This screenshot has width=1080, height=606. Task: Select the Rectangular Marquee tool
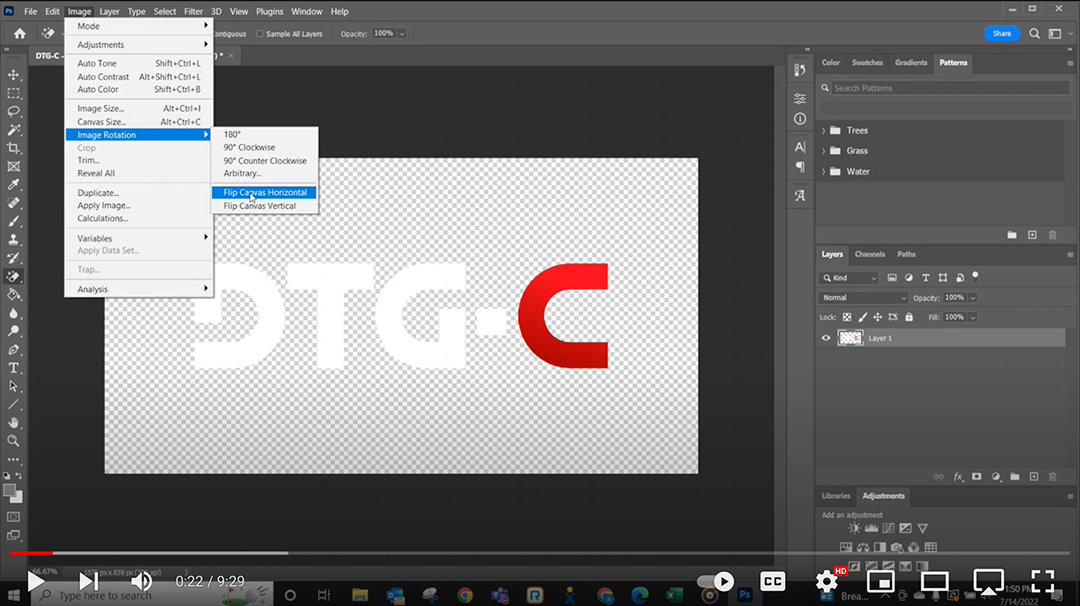[14, 93]
